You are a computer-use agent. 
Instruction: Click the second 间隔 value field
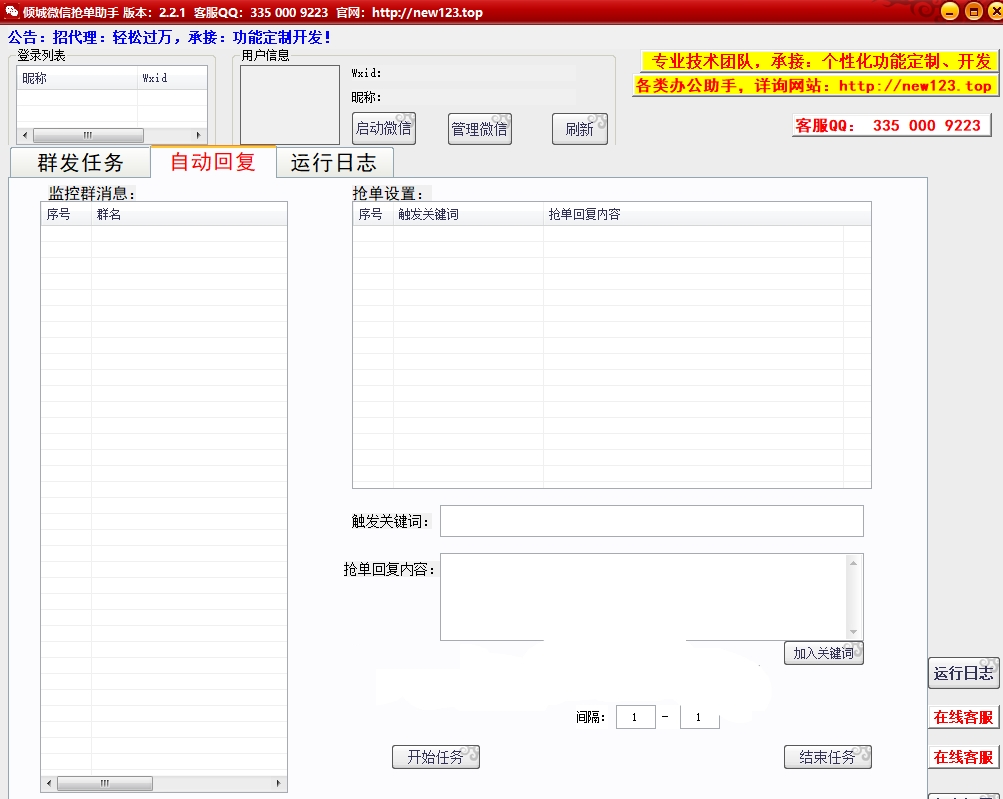pos(700,717)
